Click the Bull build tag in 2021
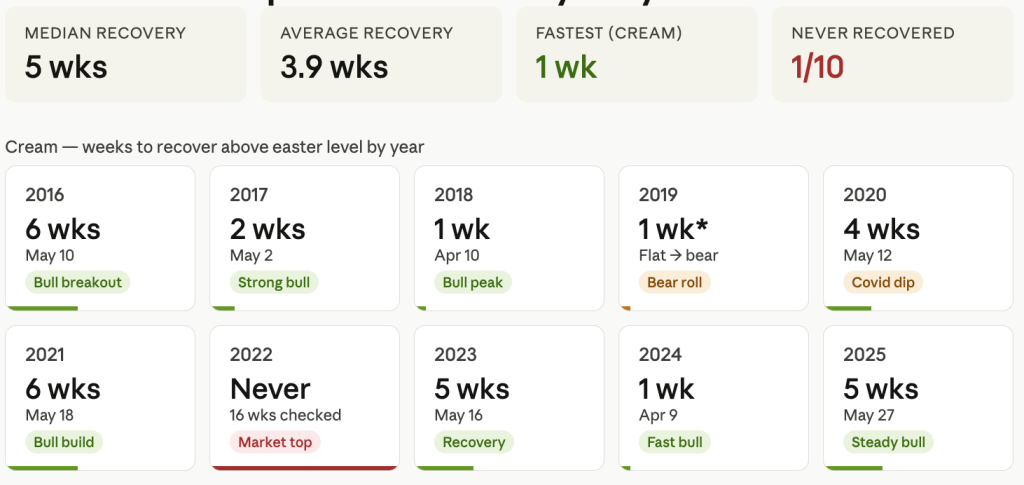Screen dimensions: 1024x485 (64, 442)
